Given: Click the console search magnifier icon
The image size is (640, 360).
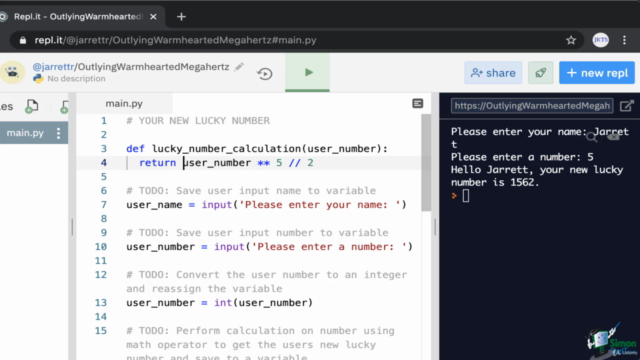Looking at the screenshot, I should (x=591, y=138).
